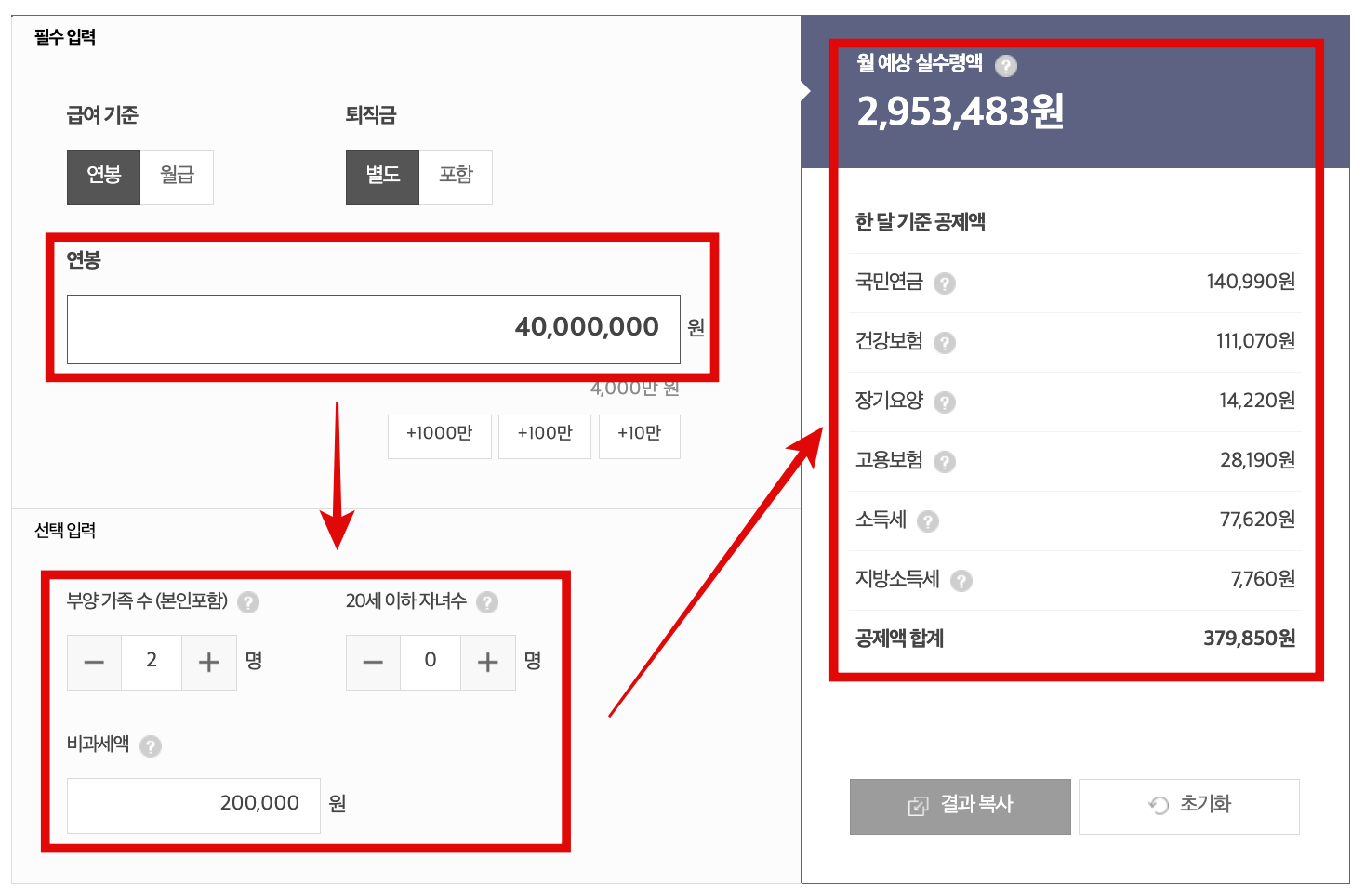The height and width of the screenshot is (896, 1365).
Task: Select 포함 for severance pay
Action: coord(456,177)
